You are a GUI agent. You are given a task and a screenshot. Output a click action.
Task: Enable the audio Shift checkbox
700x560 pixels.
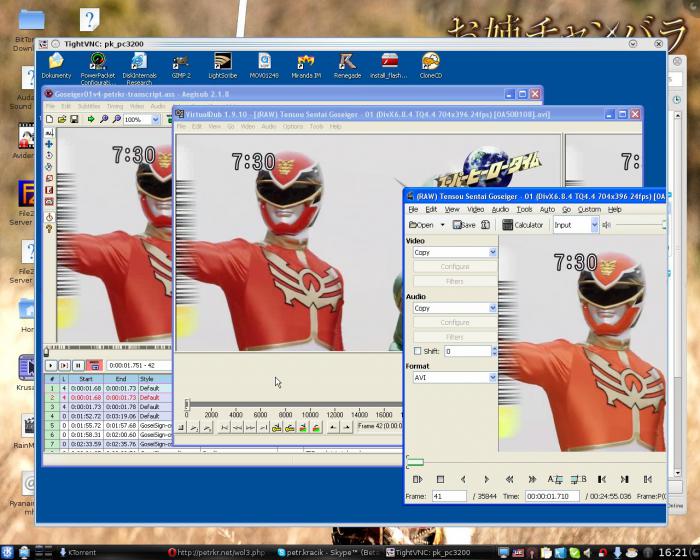(x=417, y=351)
